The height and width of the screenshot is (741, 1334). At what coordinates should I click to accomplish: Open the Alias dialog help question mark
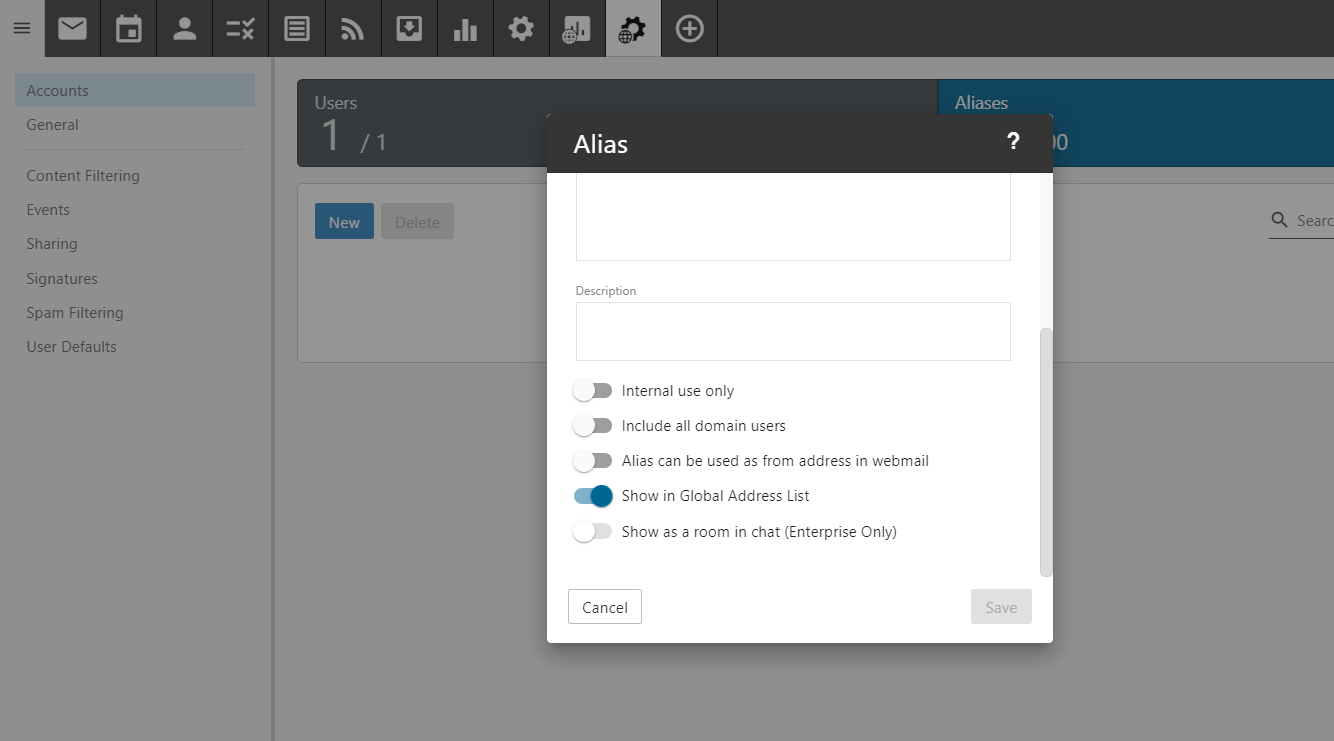coord(1013,142)
